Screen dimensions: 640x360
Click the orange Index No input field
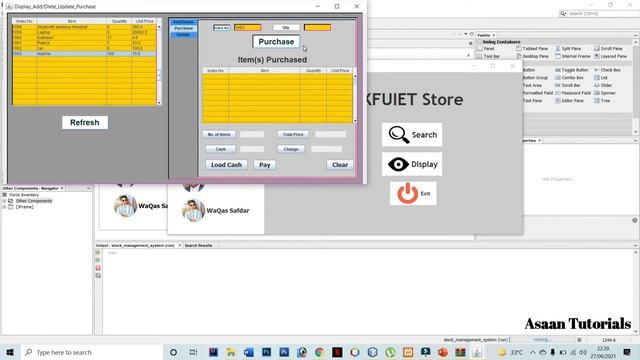248,28
